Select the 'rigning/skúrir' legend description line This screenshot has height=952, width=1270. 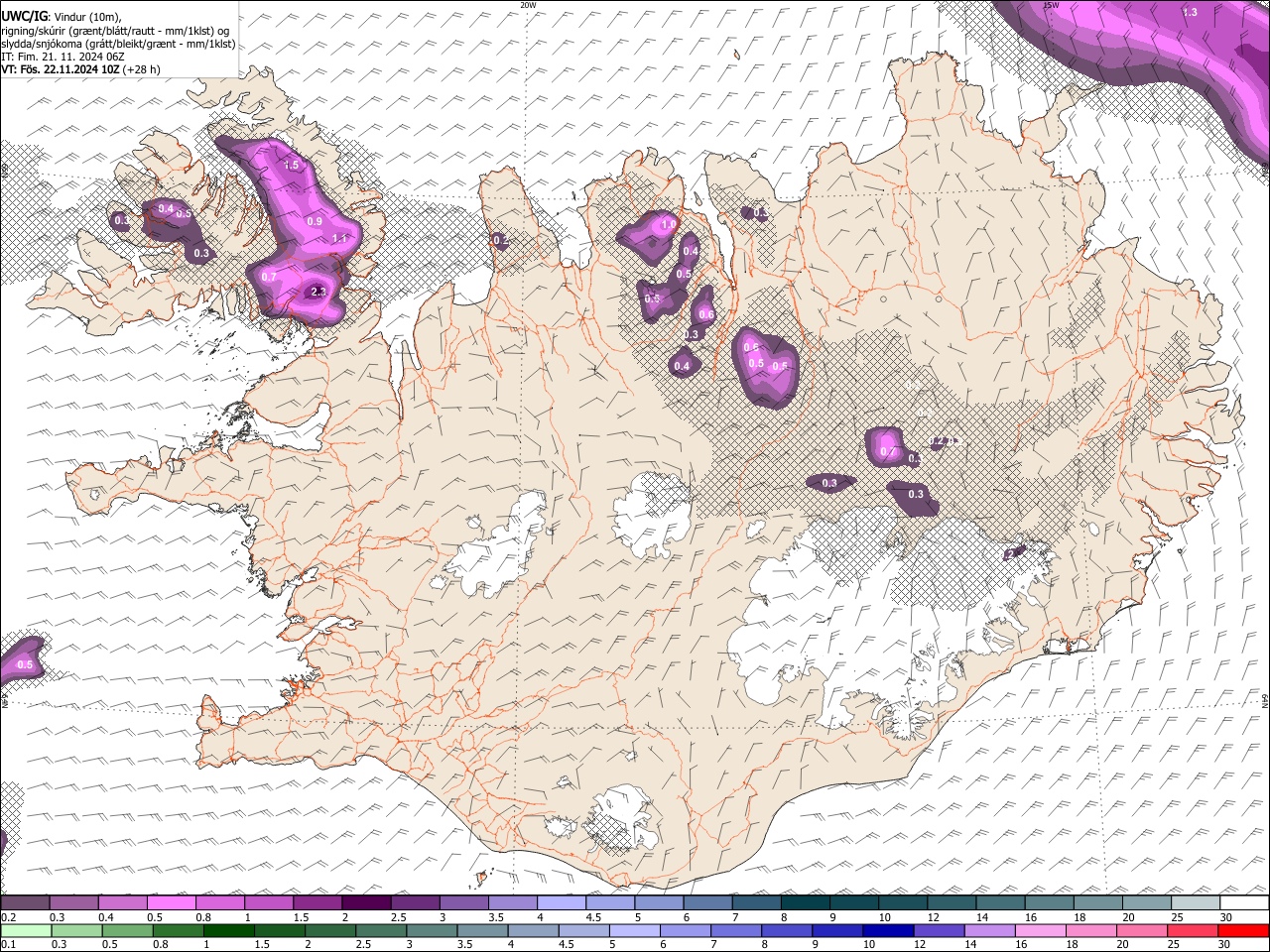115,31
